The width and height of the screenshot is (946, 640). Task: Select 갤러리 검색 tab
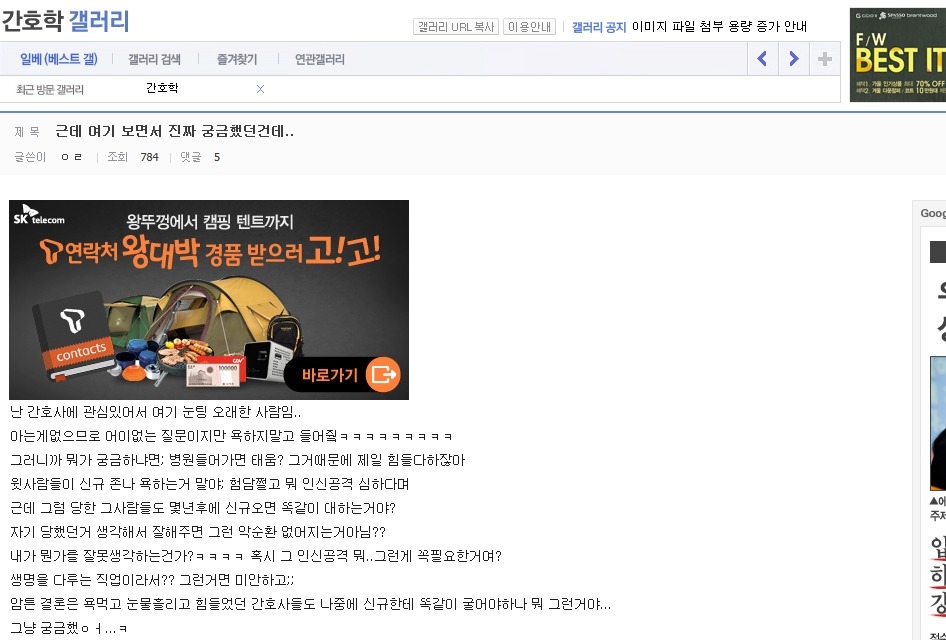[x=154, y=59]
